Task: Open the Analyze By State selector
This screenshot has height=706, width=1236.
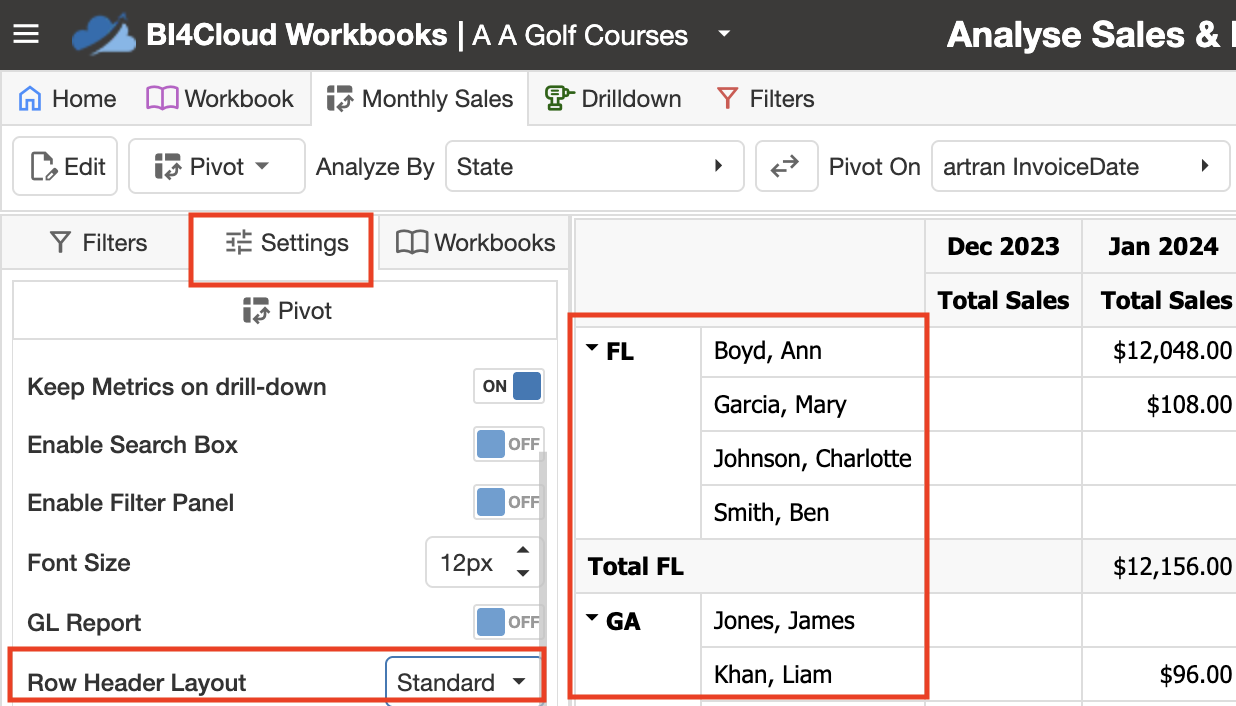Action: pos(594,166)
